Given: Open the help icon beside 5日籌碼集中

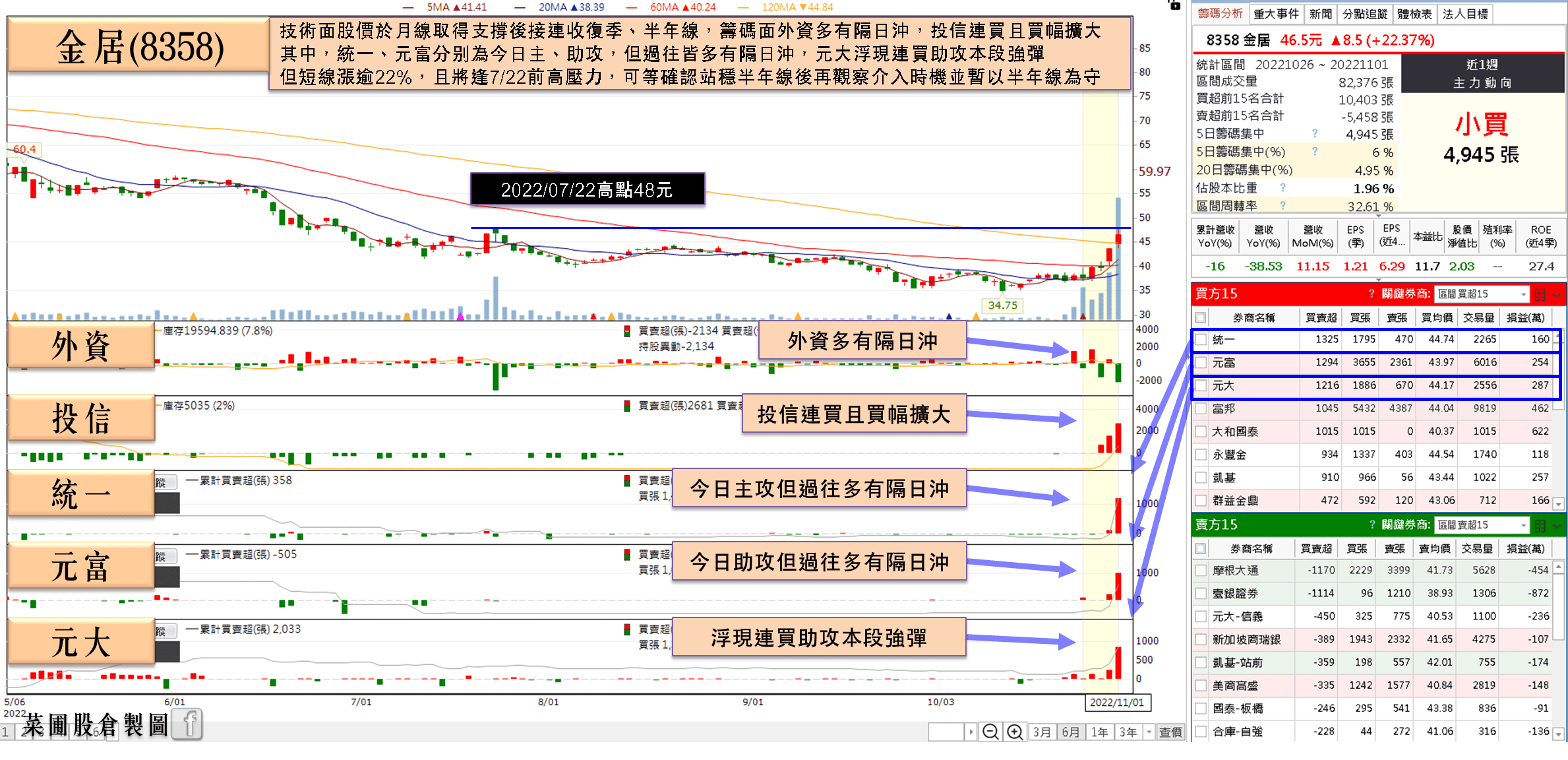Looking at the screenshot, I should pos(1315,134).
